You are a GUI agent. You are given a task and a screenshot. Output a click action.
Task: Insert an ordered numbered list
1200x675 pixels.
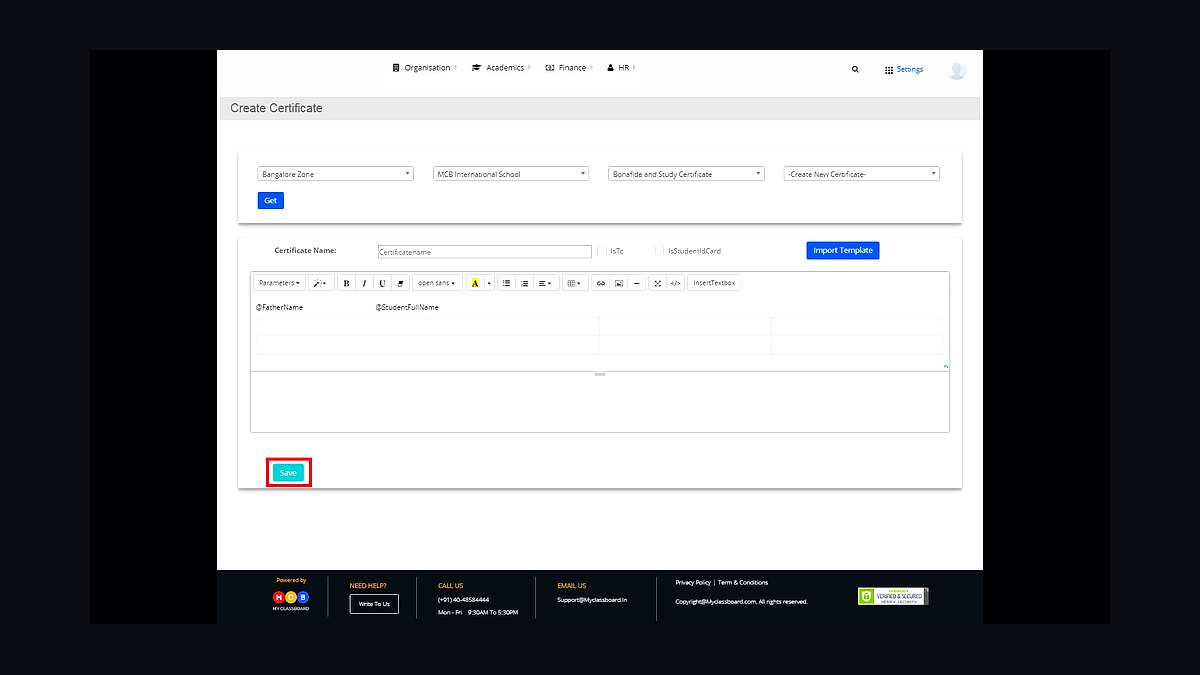point(524,283)
